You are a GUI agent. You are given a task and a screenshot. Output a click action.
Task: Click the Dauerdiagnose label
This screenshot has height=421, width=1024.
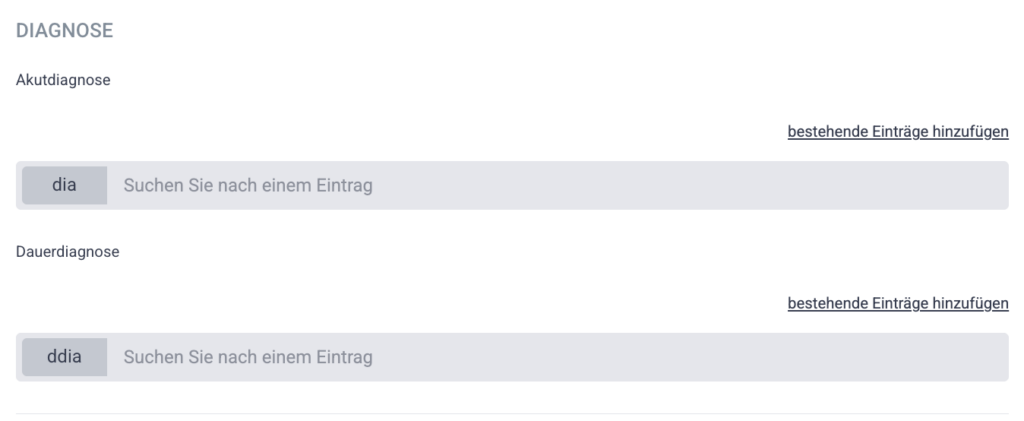pyautogui.click(x=68, y=253)
